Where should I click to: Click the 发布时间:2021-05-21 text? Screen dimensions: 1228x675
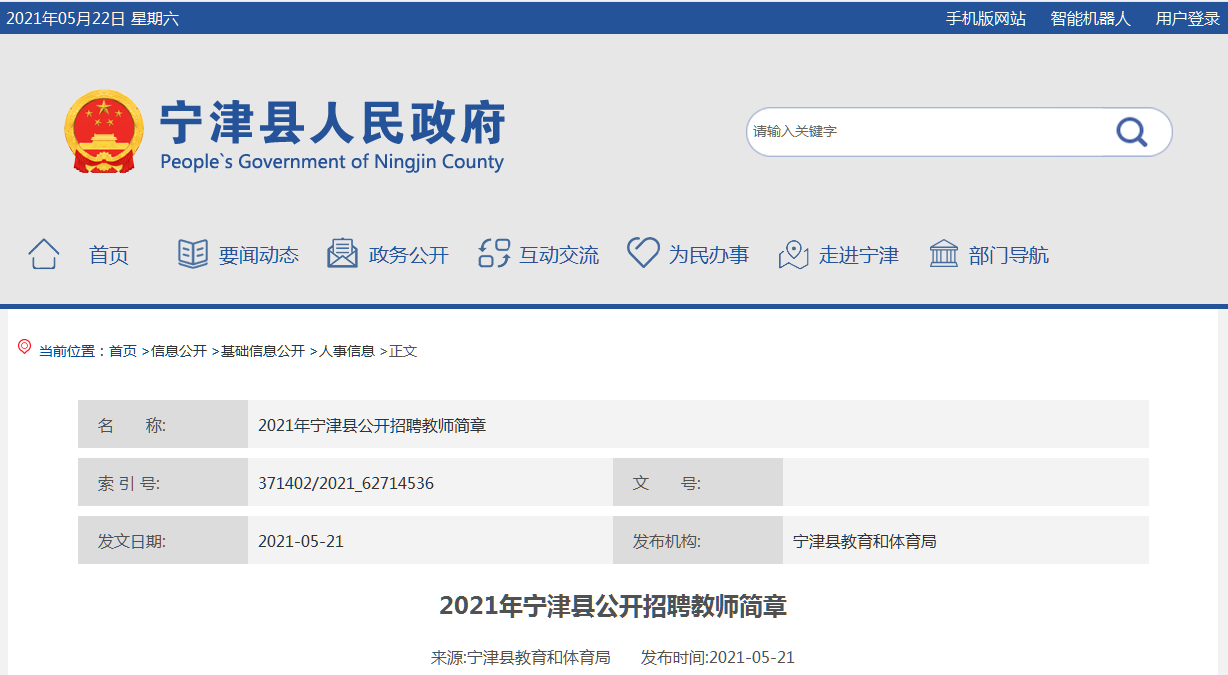pyautogui.click(x=718, y=657)
